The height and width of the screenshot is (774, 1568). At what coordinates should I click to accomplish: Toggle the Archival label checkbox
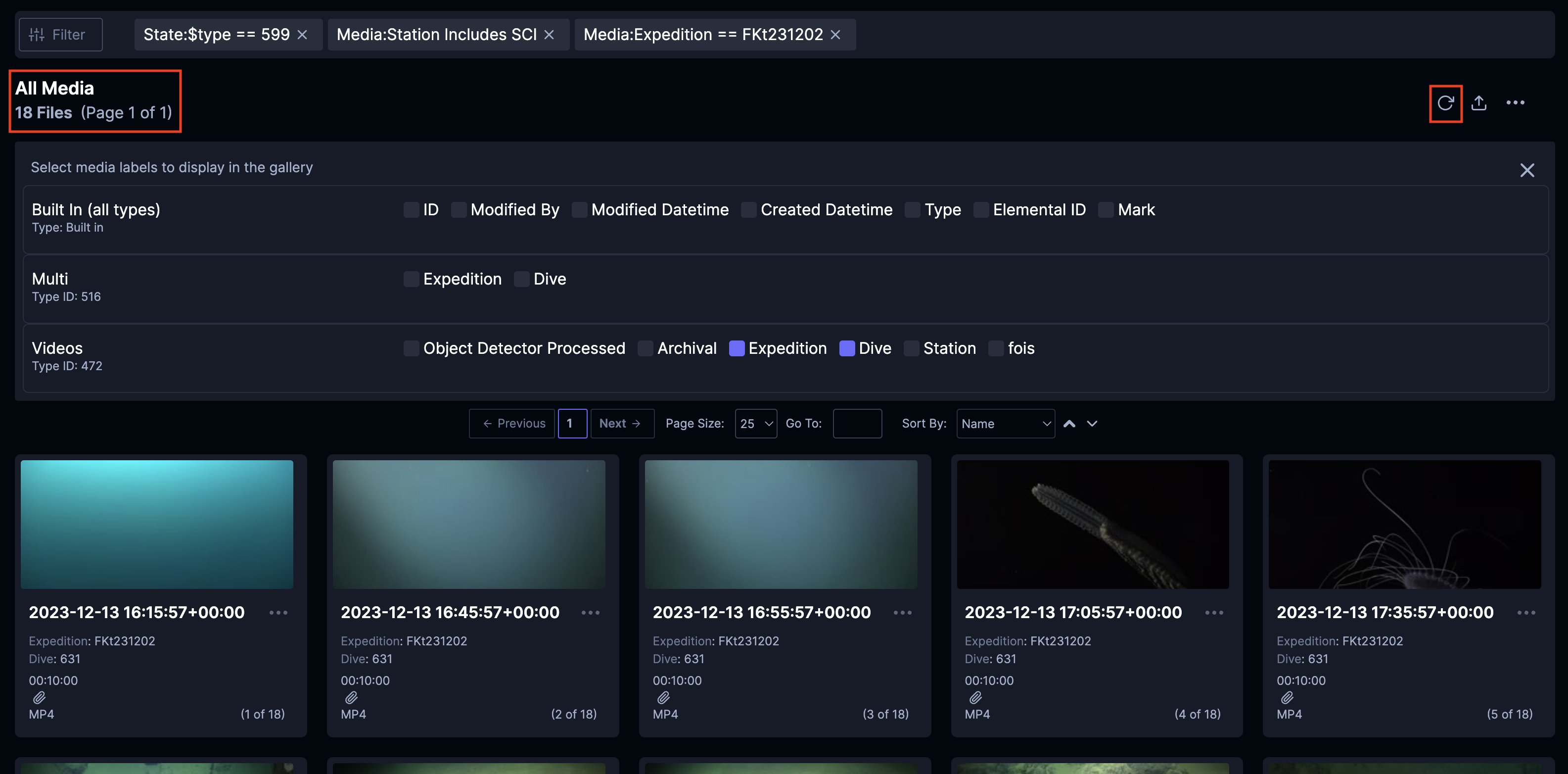(645, 348)
